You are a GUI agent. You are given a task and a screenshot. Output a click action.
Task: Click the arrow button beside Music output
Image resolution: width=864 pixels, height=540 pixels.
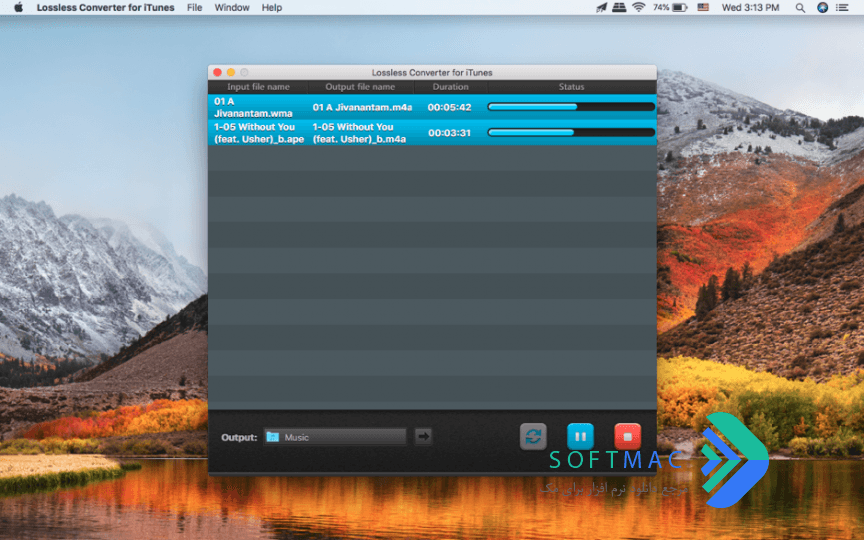click(x=423, y=436)
